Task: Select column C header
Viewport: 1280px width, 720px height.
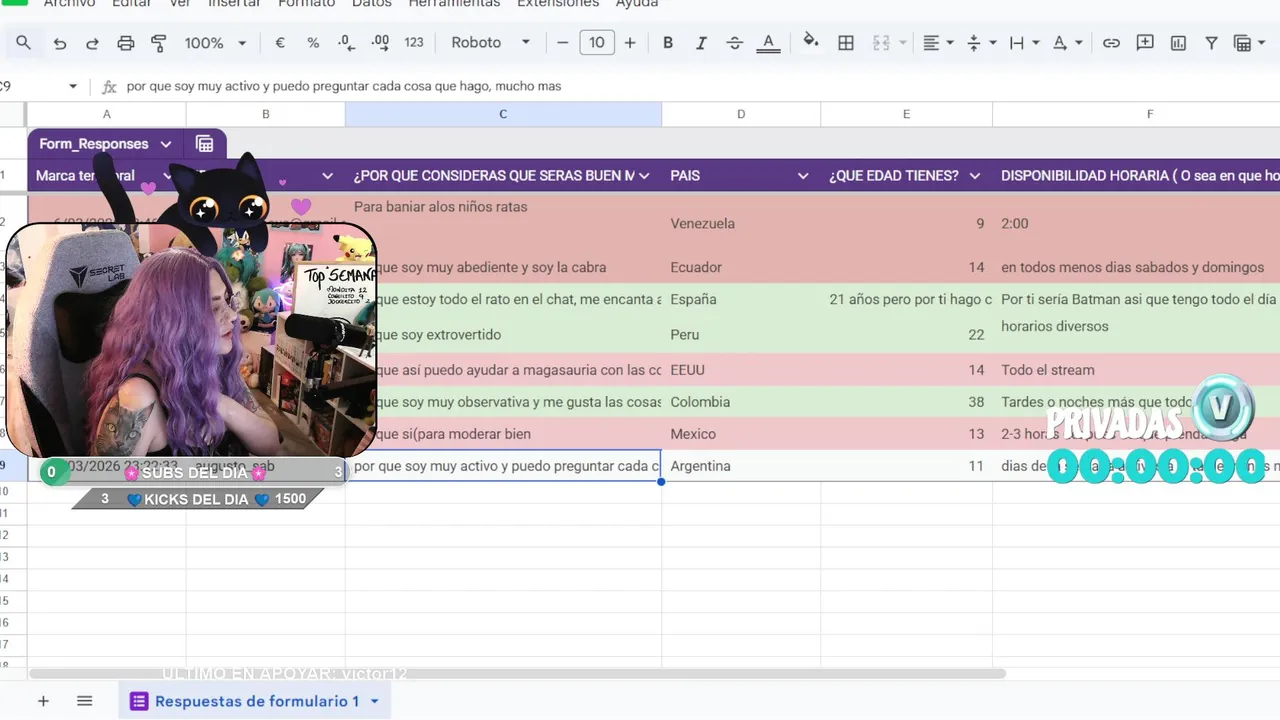Action: 503,114
